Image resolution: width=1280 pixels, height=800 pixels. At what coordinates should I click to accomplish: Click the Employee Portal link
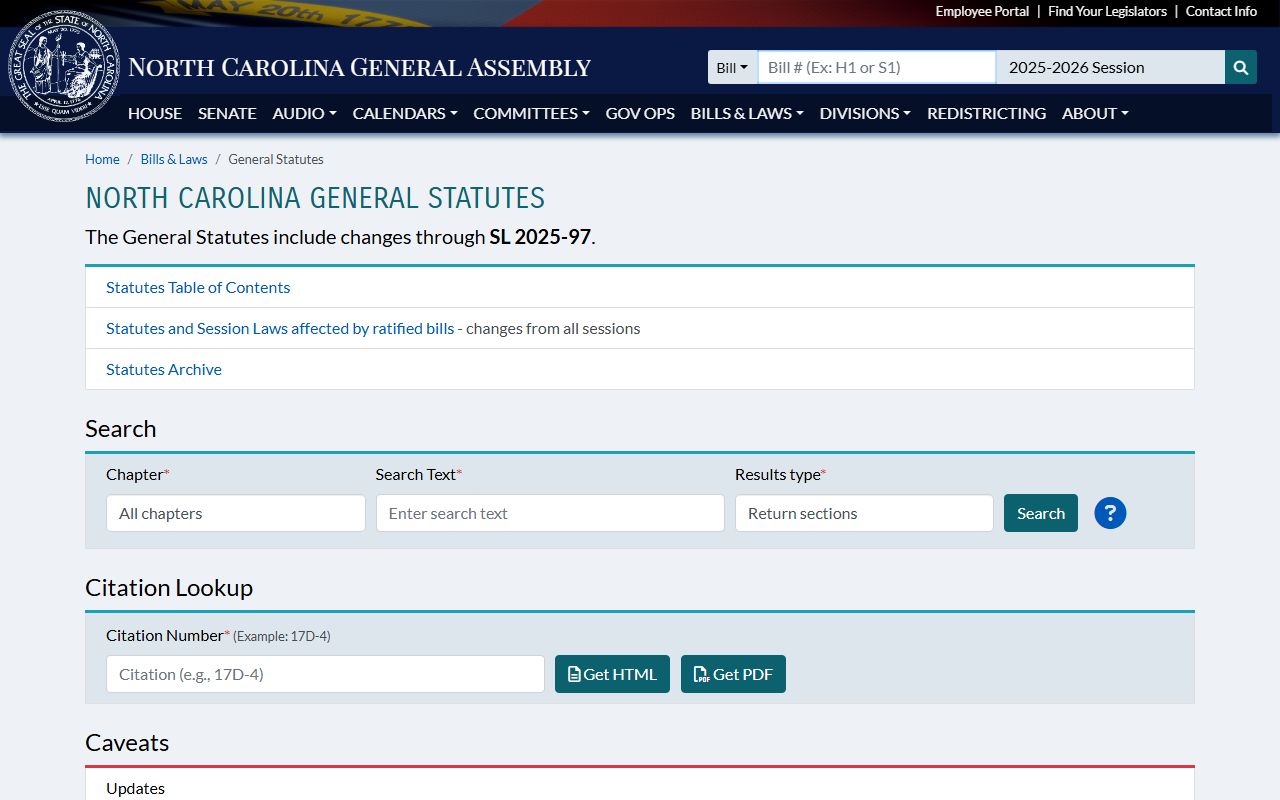click(982, 11)
